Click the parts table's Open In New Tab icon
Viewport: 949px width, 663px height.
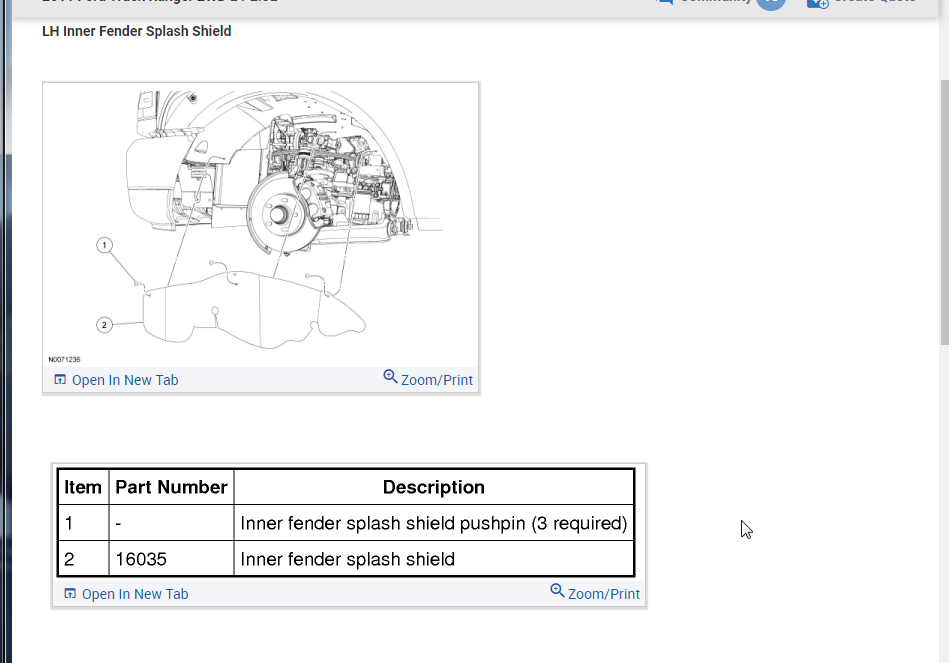tap(70, 593)
